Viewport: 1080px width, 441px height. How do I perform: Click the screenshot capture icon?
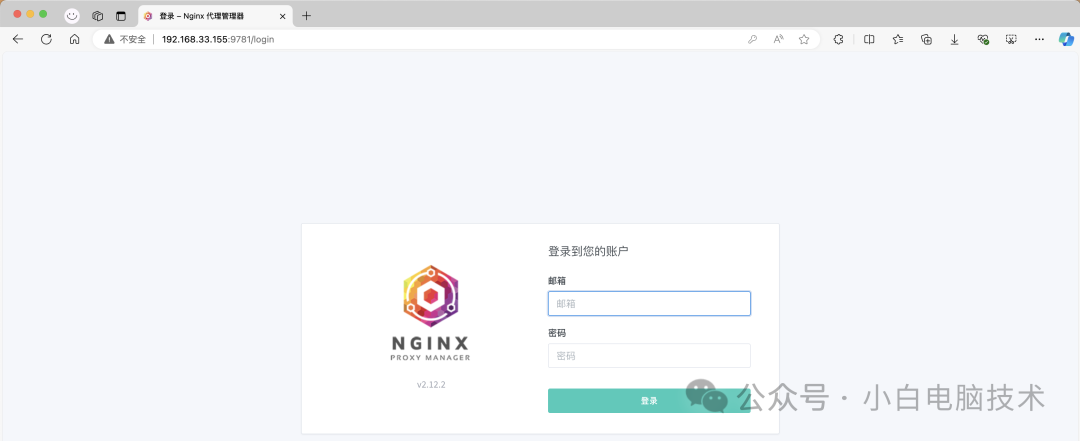coord(1011,39)
